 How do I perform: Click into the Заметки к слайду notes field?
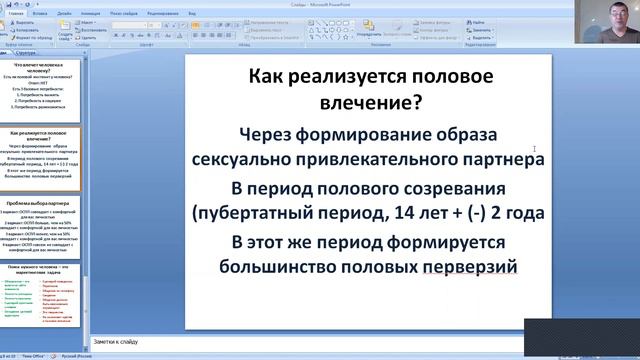click(307, 342)
